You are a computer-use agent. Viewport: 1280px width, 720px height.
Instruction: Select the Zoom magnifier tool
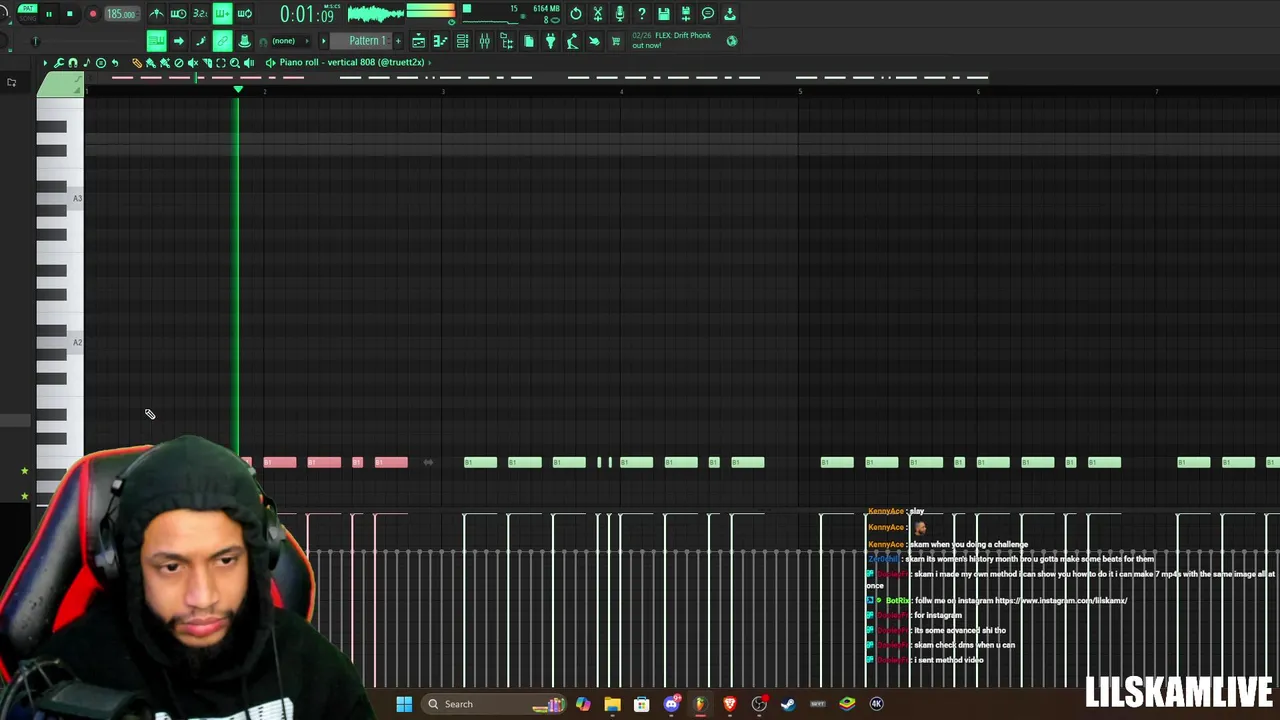[x=235, y=63]
